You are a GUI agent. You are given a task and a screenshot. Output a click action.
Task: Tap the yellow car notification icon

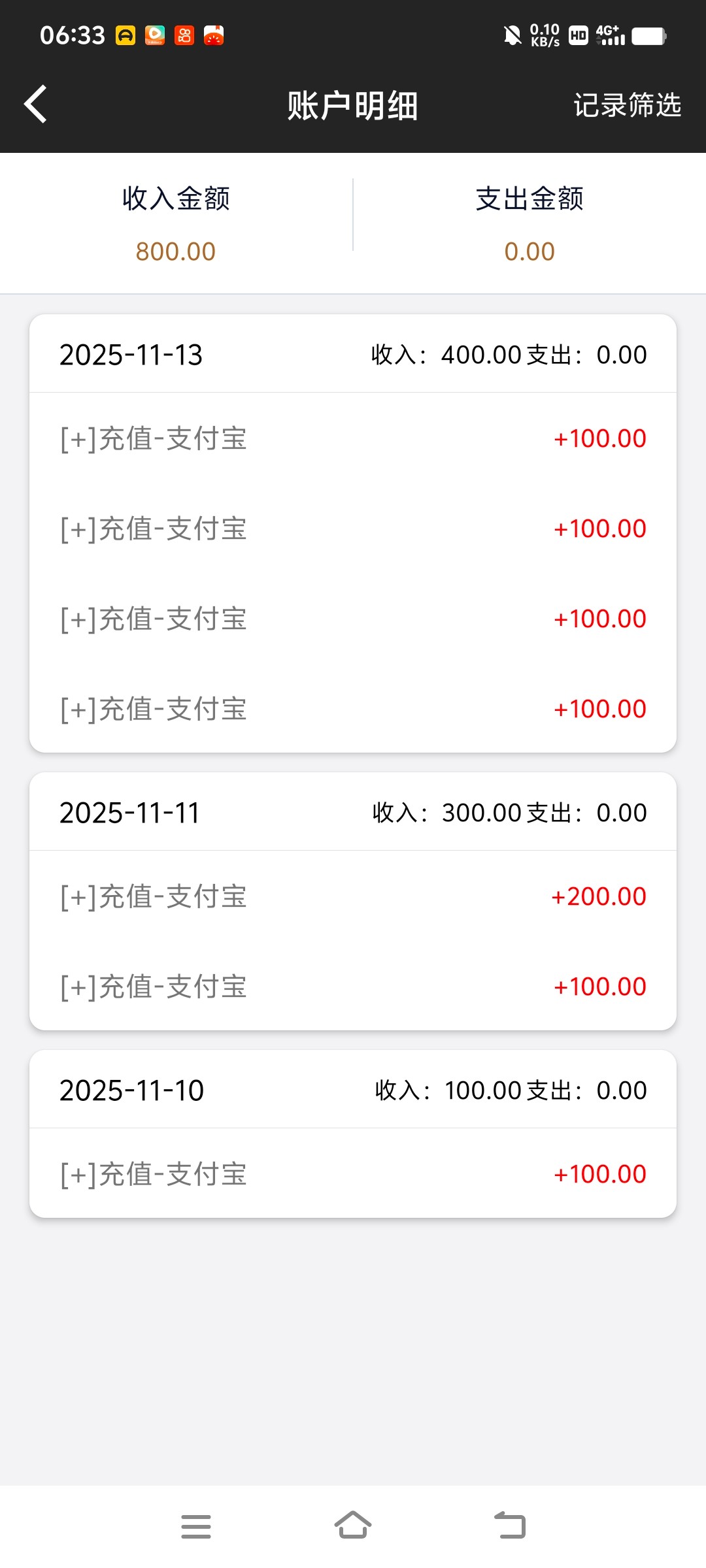coord(126,35)
